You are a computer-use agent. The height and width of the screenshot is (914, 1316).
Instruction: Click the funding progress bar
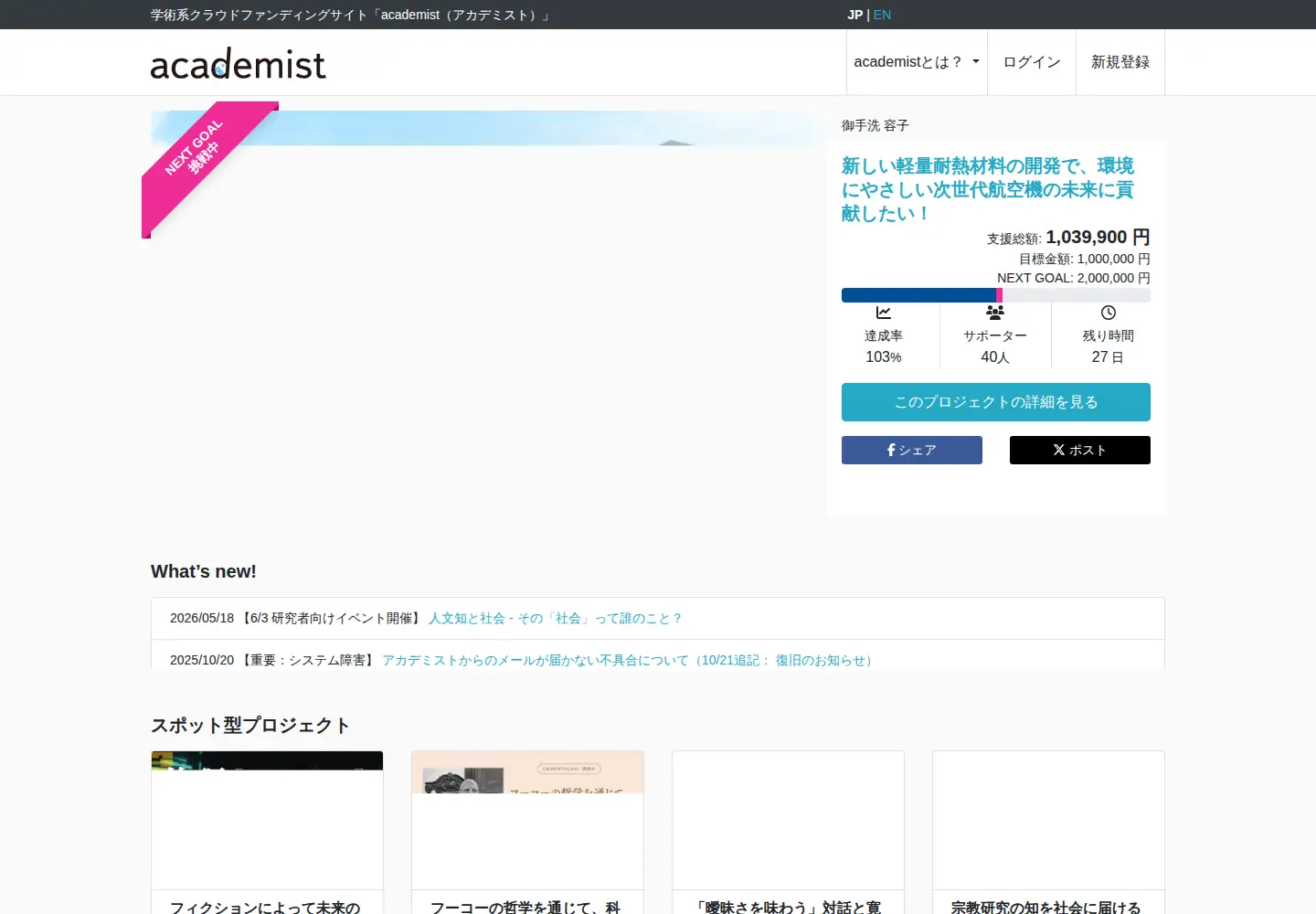(996, 295)
